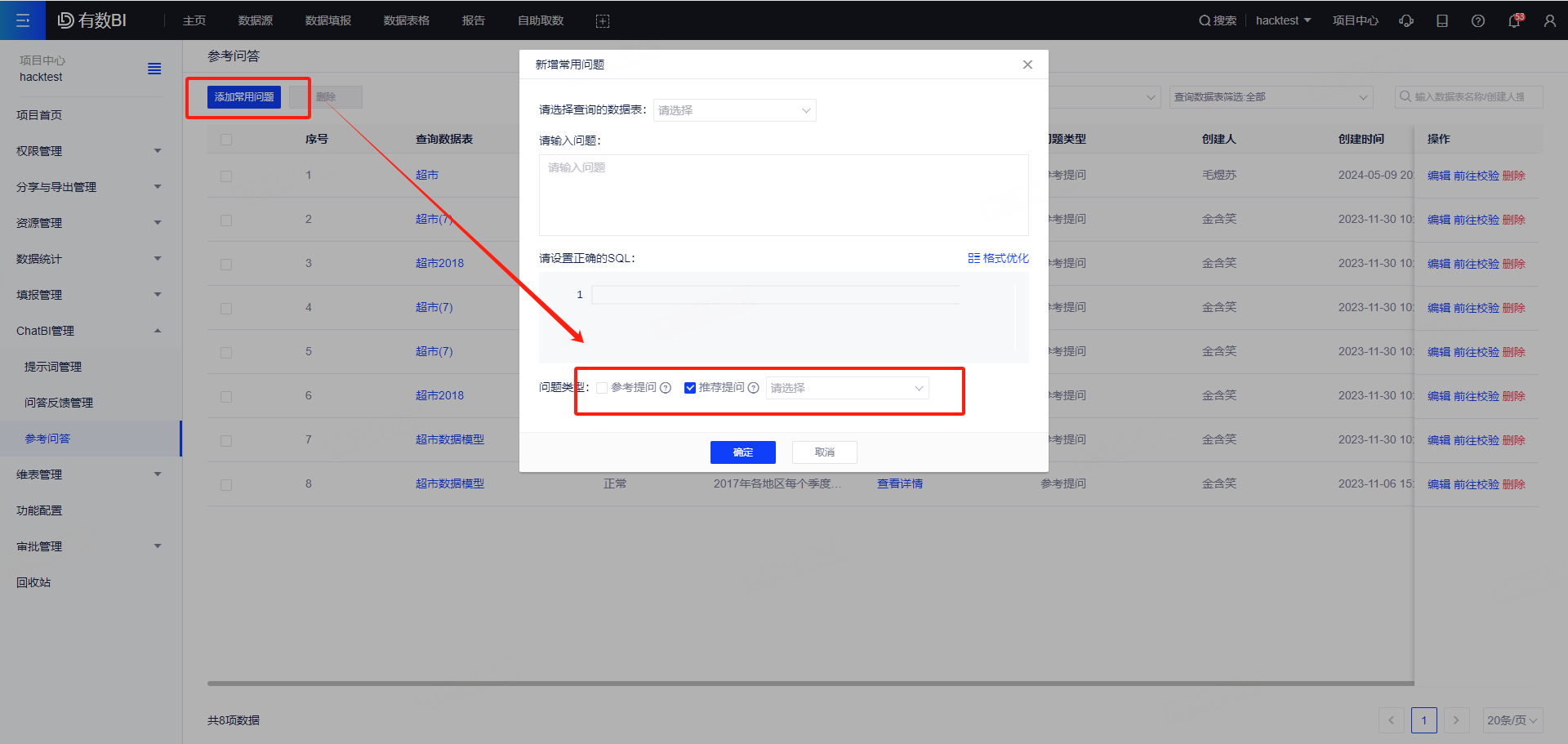Click the sidebar collapse list icon
Screen dimensions: 1568x744
click(x=154, y=69)
